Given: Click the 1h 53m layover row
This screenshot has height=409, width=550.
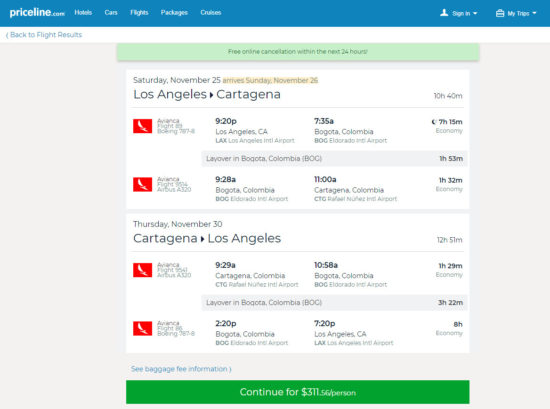Looking at the screenshot, I should click(334, 159).
